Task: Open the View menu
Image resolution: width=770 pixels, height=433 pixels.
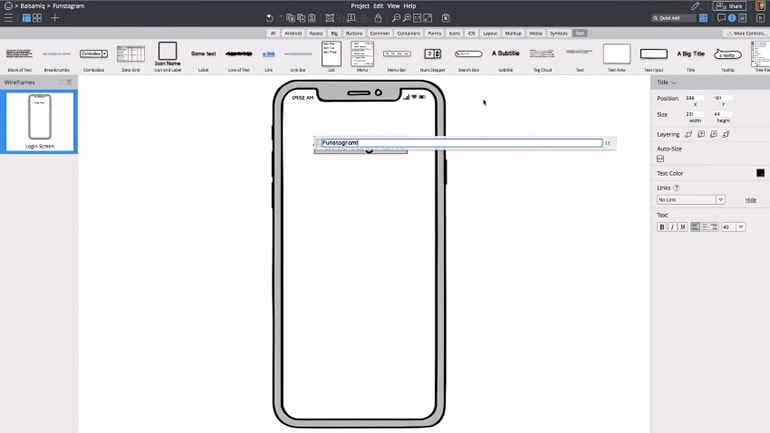Action: (393, 6)
